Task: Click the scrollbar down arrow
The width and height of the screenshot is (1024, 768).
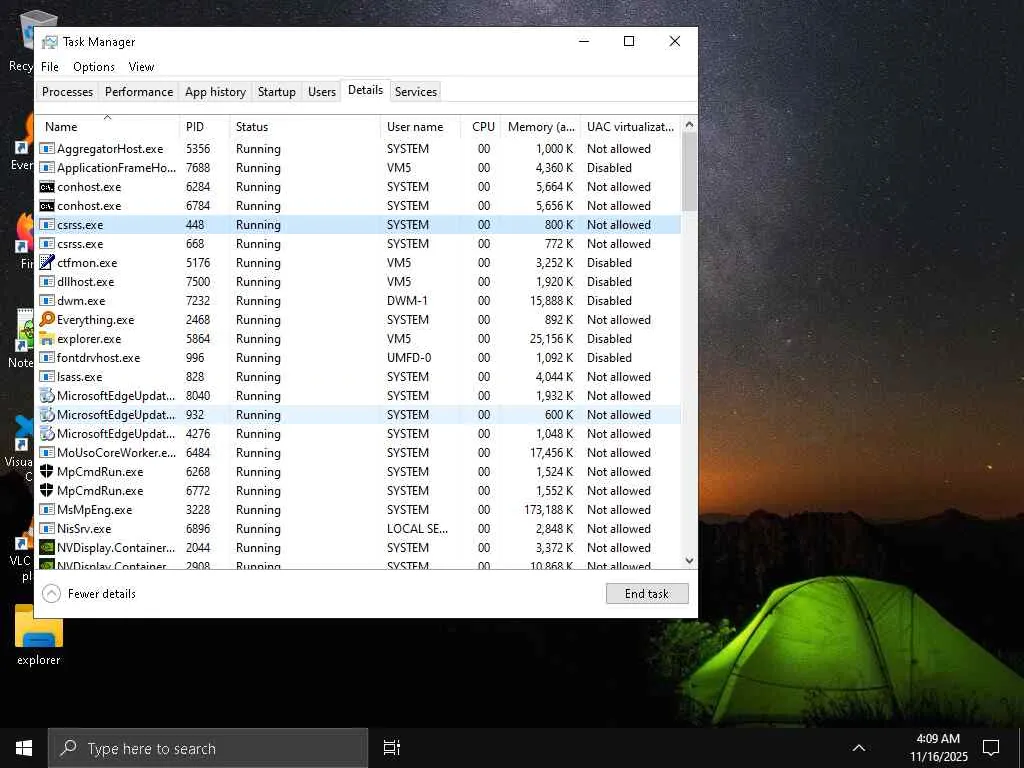Action: (x=689, y=560)
